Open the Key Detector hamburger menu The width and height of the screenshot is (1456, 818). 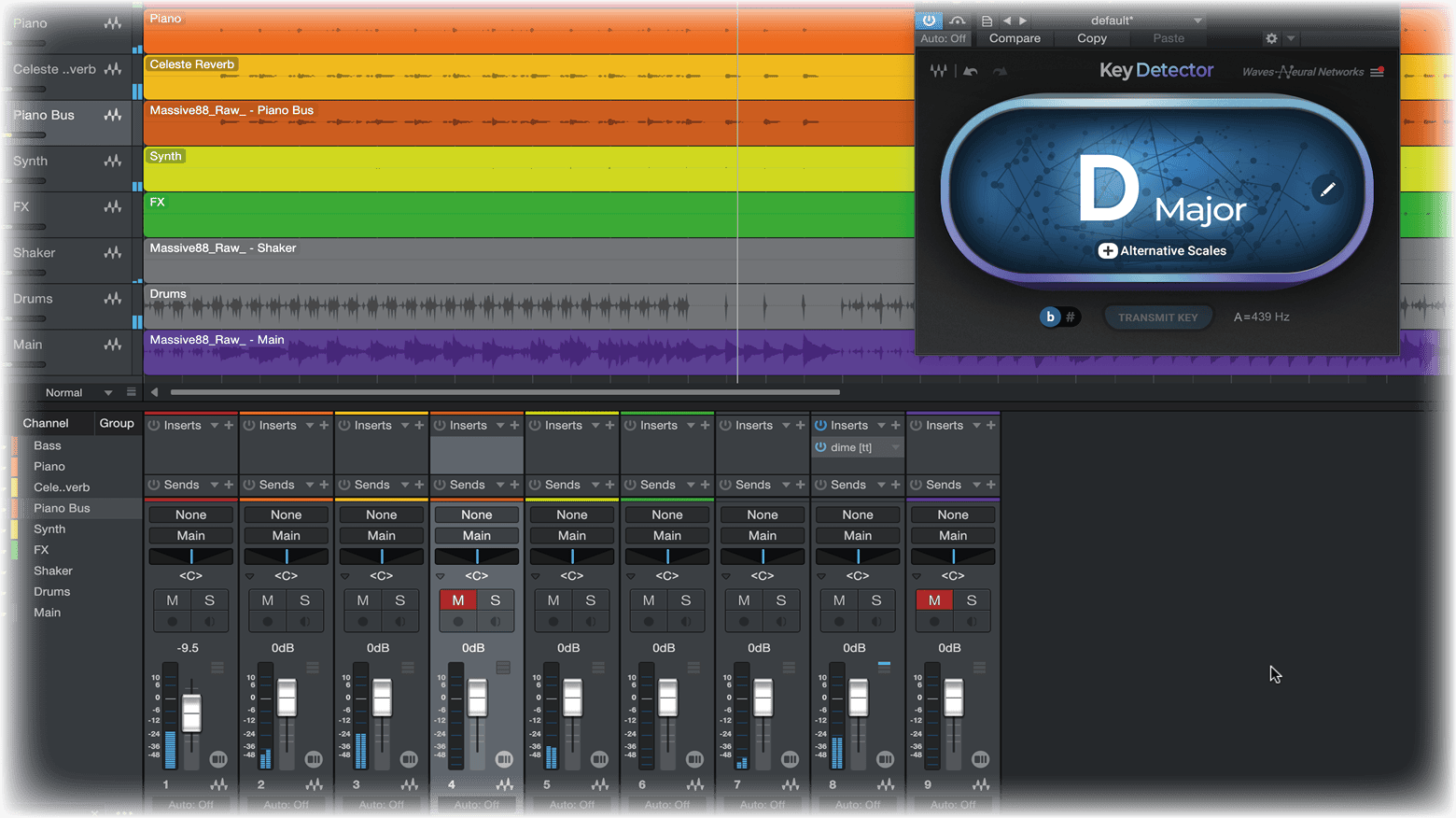tap(1377, 71)
